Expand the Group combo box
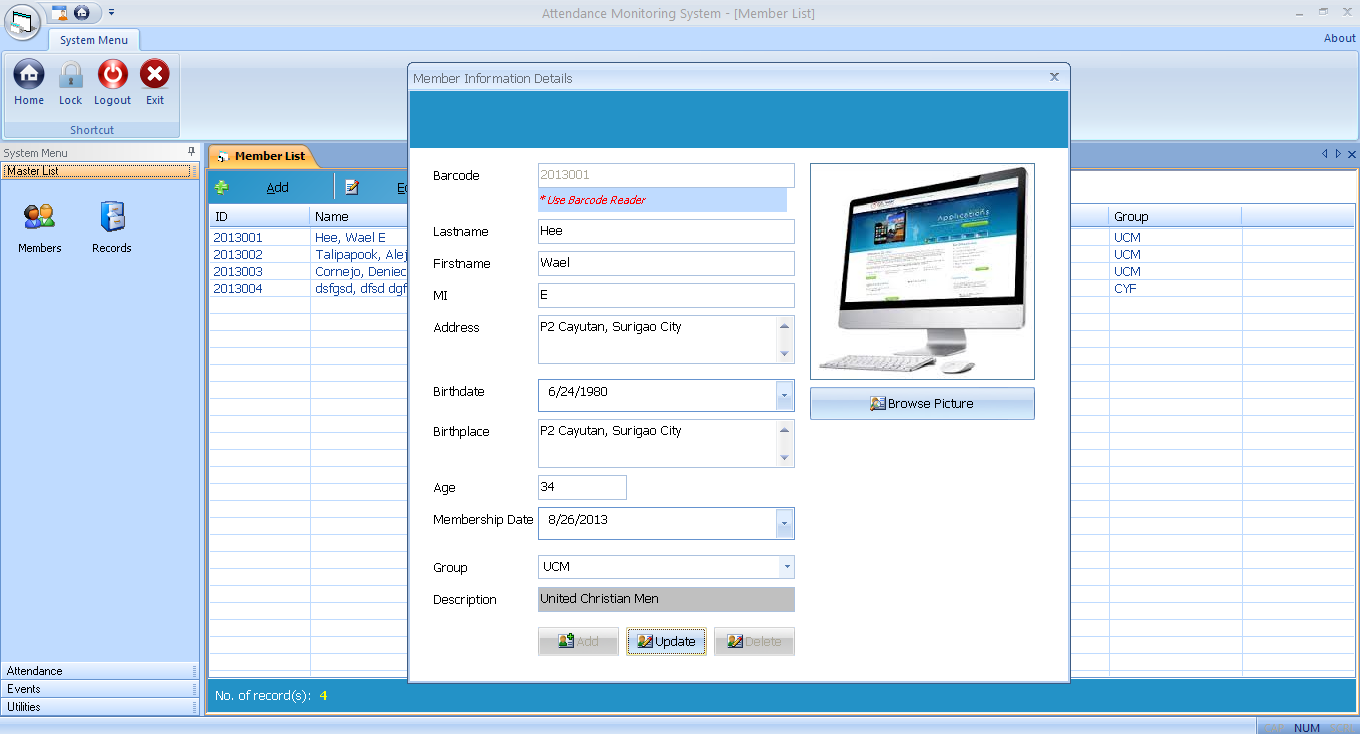Viewport: 1360px width, 734px height. (787, 567)
